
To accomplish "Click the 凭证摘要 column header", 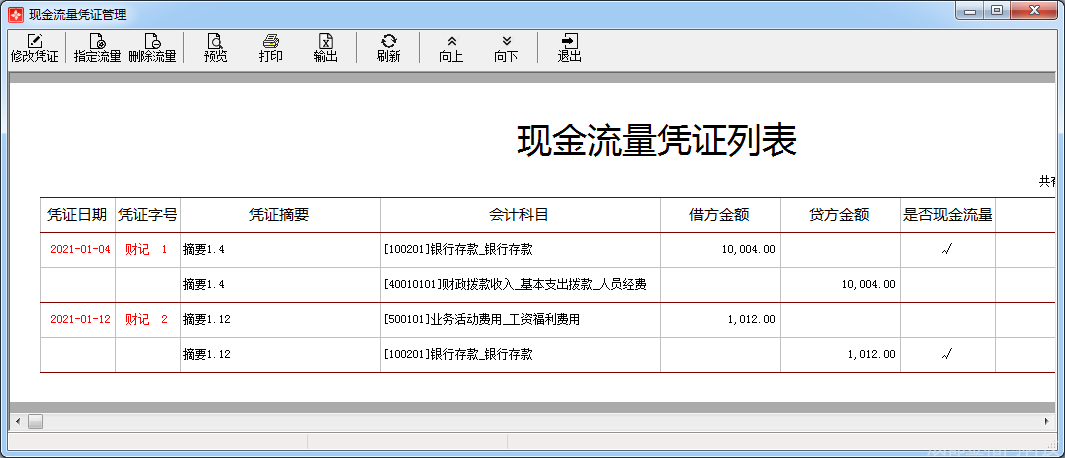I will tap(279, 215).
